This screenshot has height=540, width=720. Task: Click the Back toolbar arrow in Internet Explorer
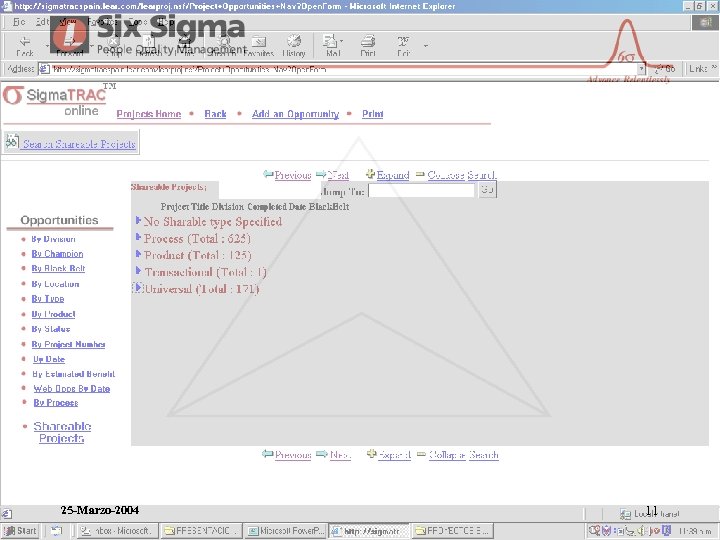coord(25,45)
